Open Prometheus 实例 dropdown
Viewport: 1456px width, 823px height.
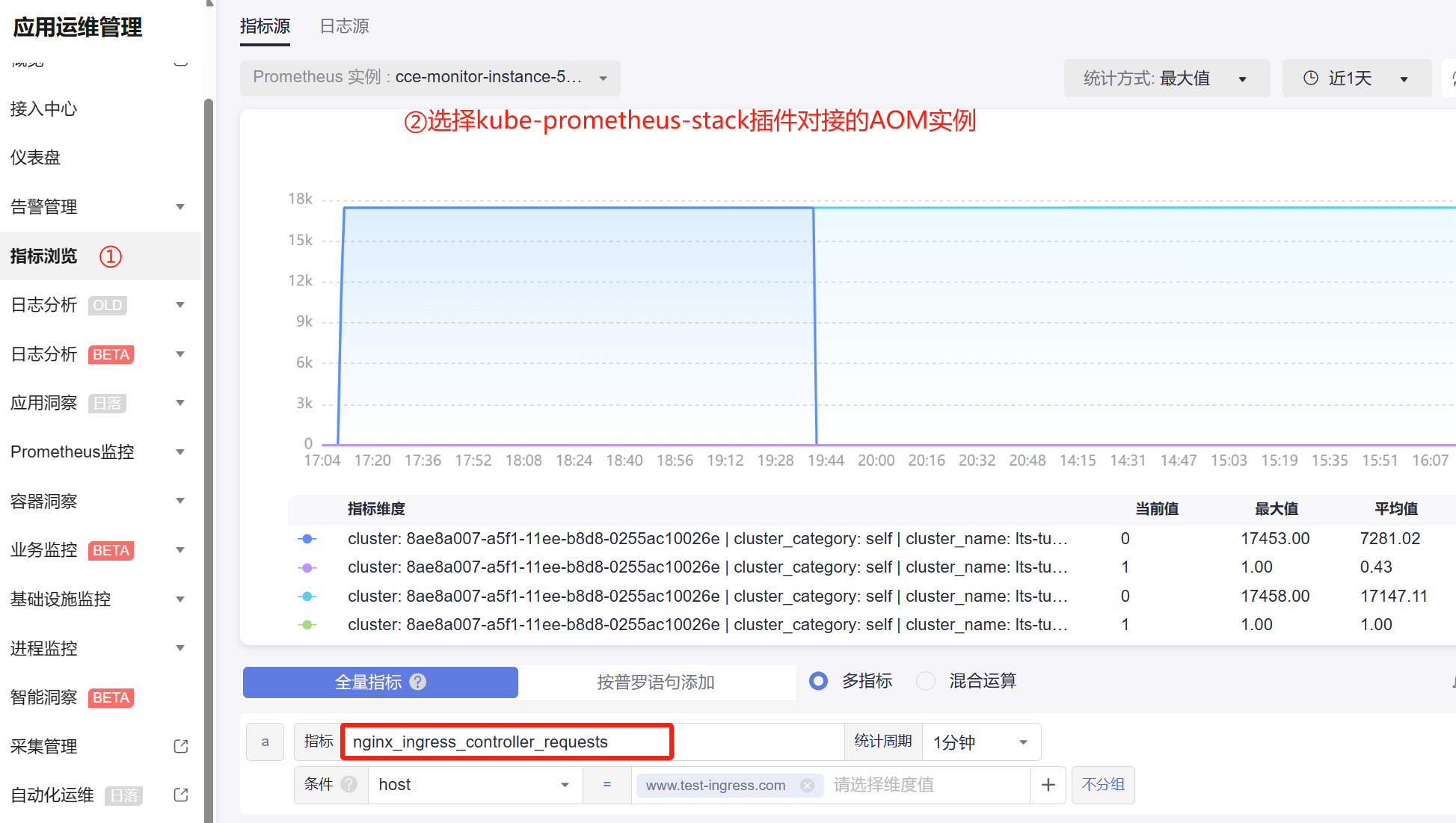pyautogui.click(x=430, y=78)
